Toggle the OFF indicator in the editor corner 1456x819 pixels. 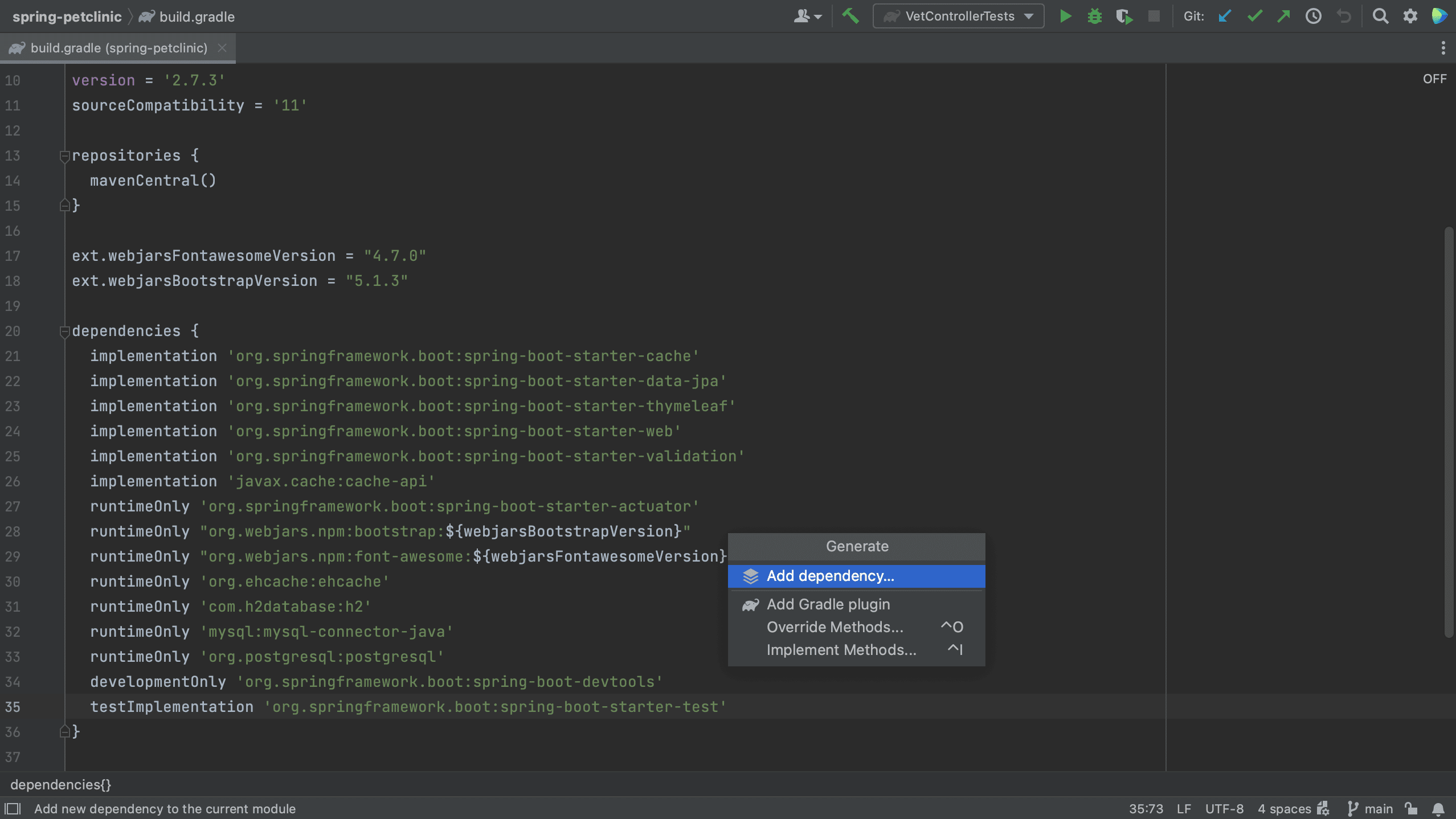point(1434,79)
